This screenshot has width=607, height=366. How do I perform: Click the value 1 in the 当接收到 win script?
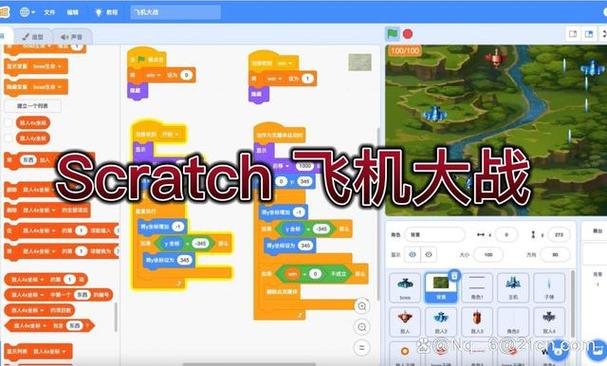pos(308,79)
